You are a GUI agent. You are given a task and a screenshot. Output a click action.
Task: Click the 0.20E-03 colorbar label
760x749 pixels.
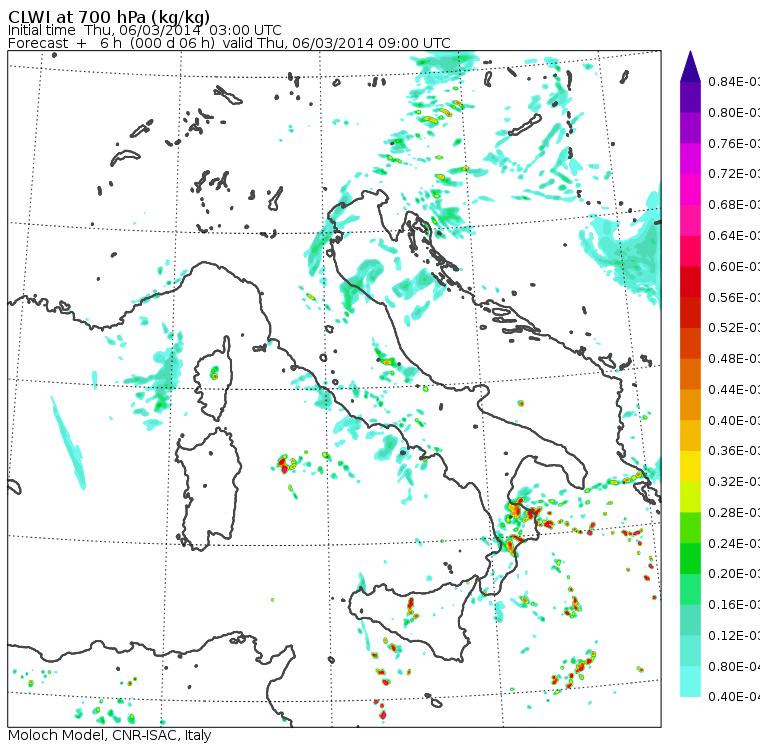coord(734,574)
